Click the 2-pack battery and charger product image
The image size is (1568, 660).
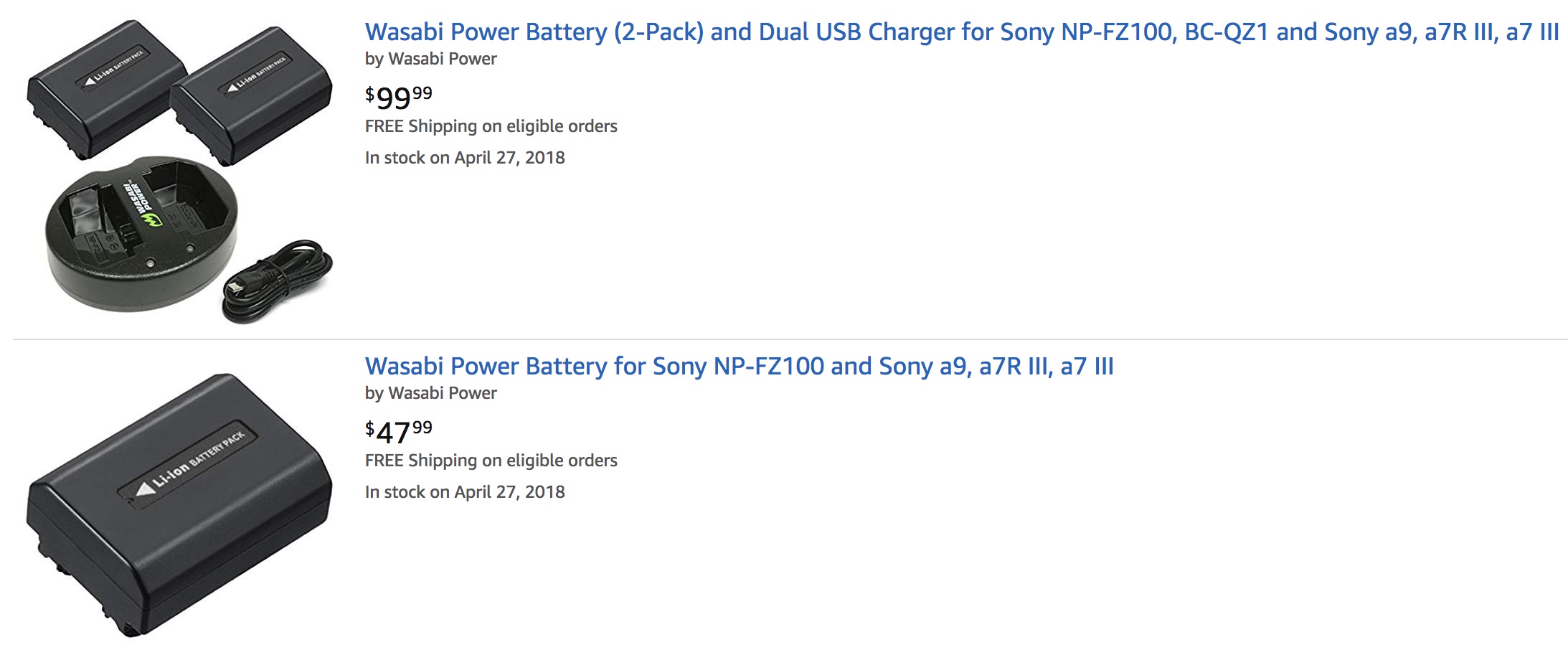179,172
